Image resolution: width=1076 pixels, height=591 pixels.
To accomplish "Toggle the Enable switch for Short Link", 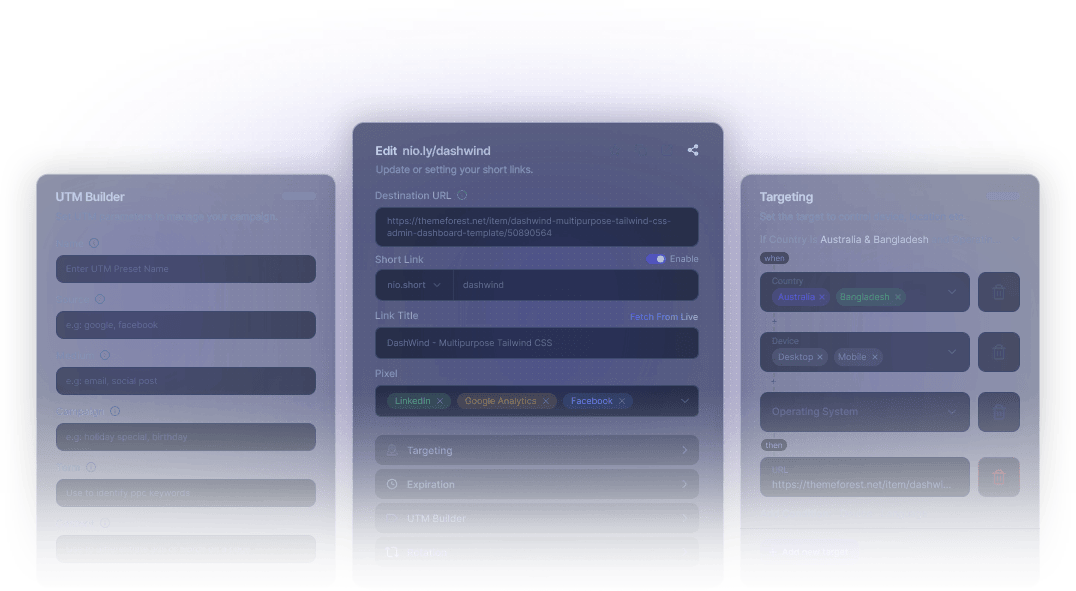I will (656, 259).
